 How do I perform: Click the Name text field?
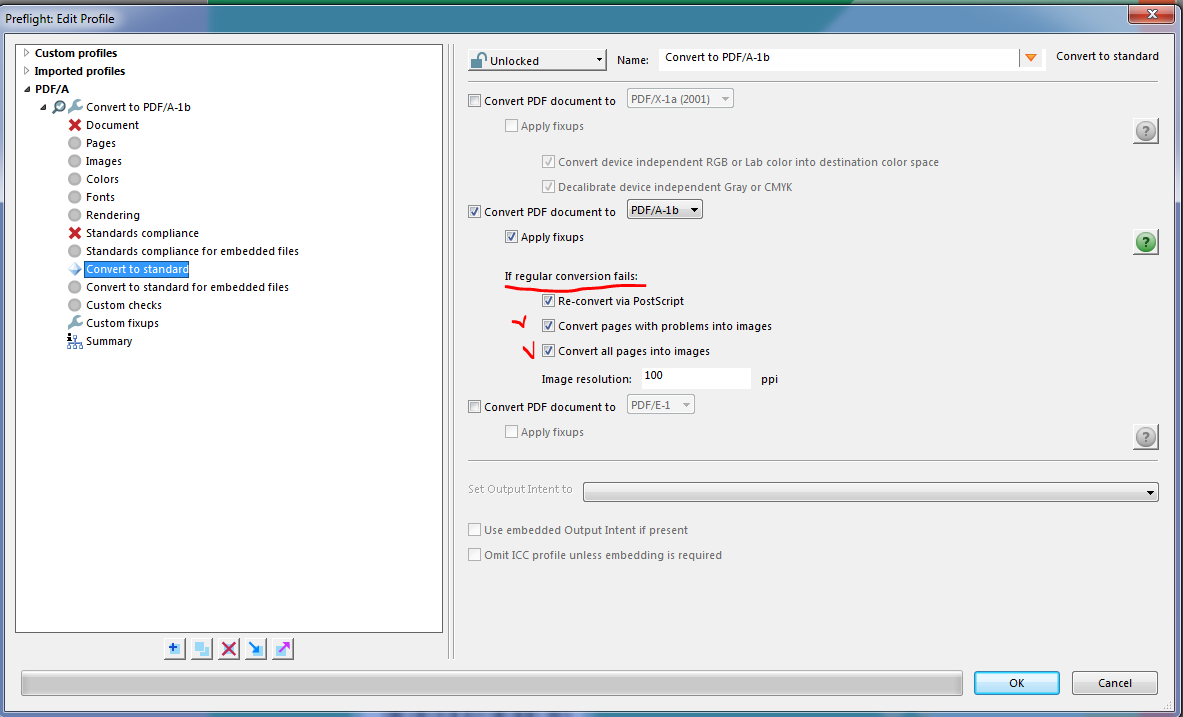[838, 59]
